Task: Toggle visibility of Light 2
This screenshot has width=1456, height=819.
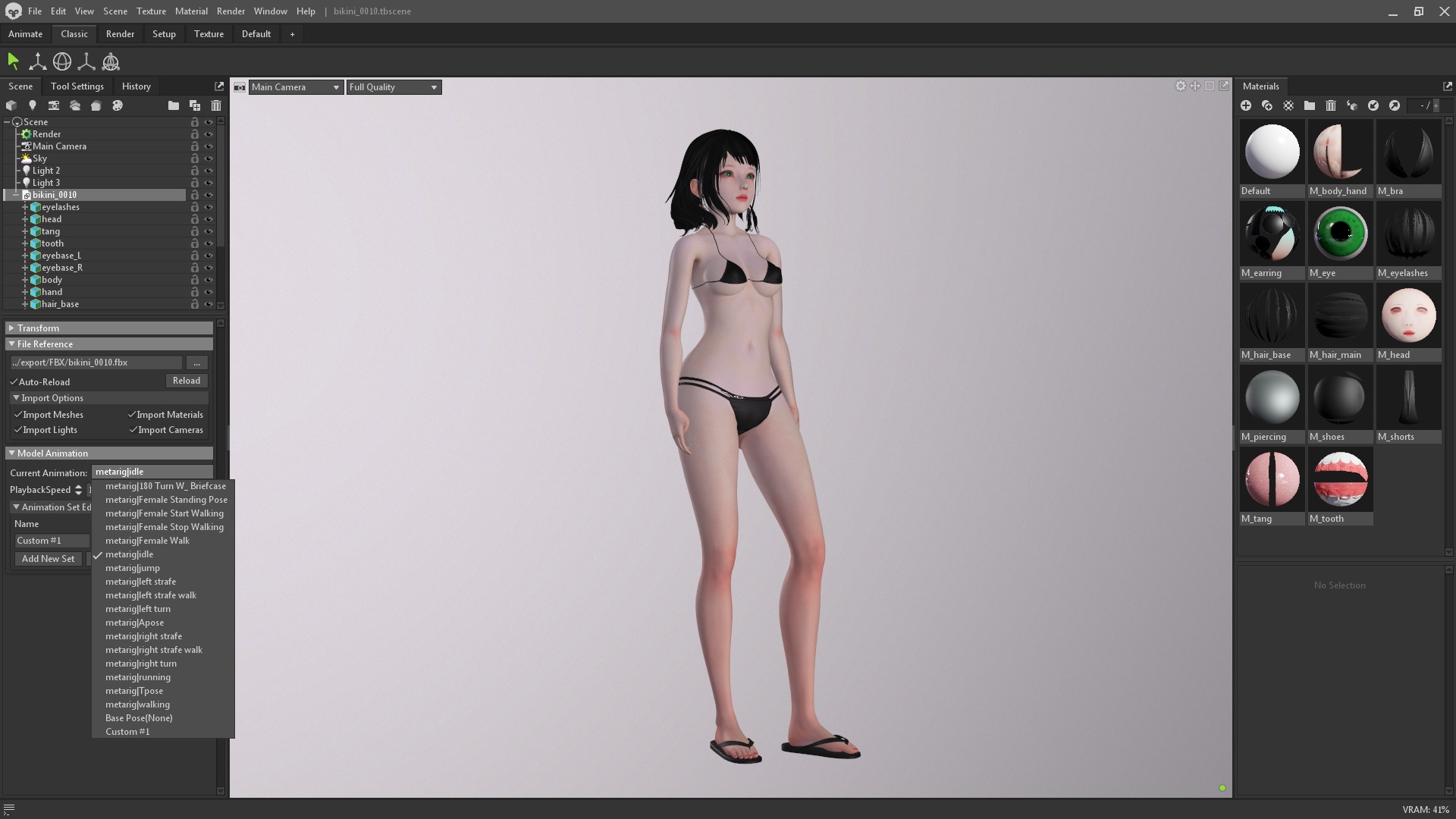Action: (x=209, y=171)
